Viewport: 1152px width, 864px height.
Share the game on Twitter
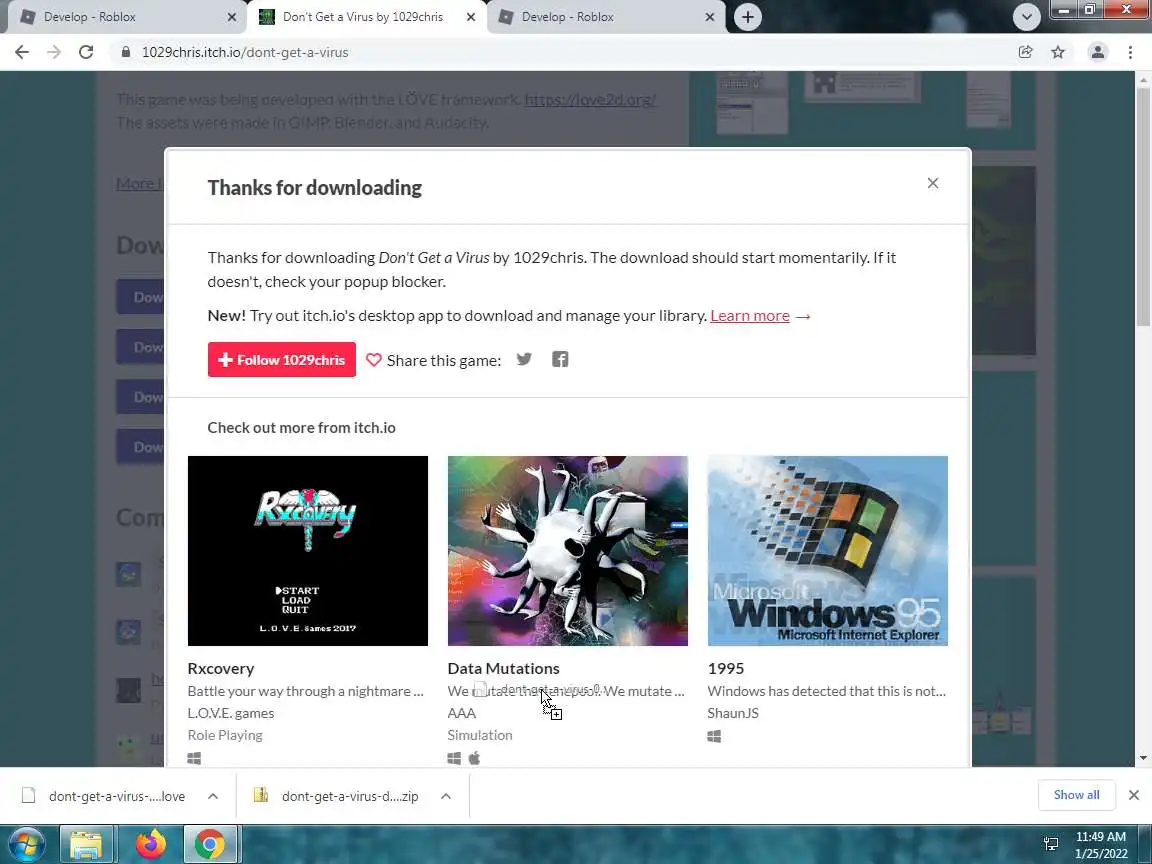524,359
